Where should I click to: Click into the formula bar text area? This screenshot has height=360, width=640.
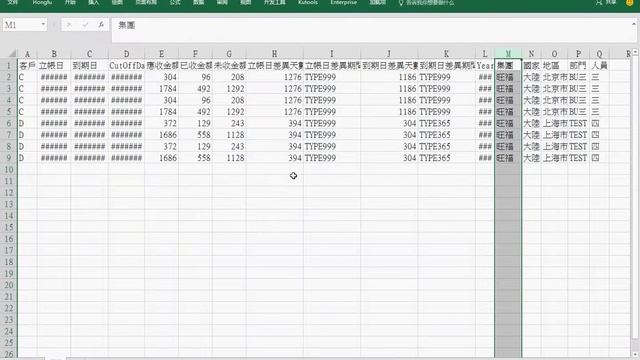point(371,29)
